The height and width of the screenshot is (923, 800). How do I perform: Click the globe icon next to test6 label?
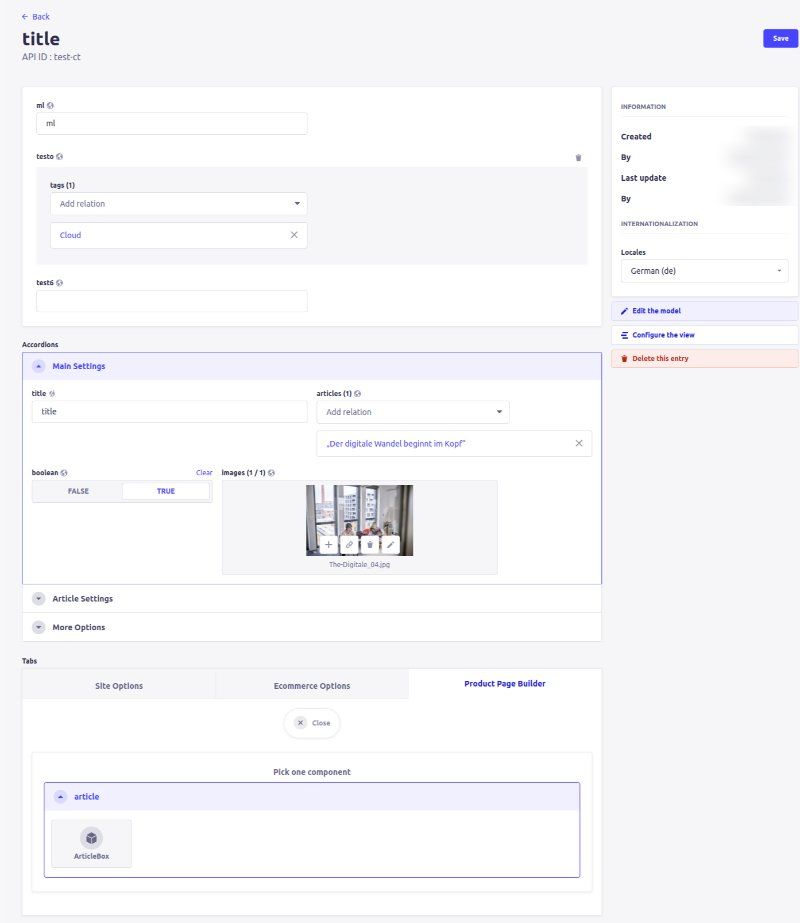point(59,283)
